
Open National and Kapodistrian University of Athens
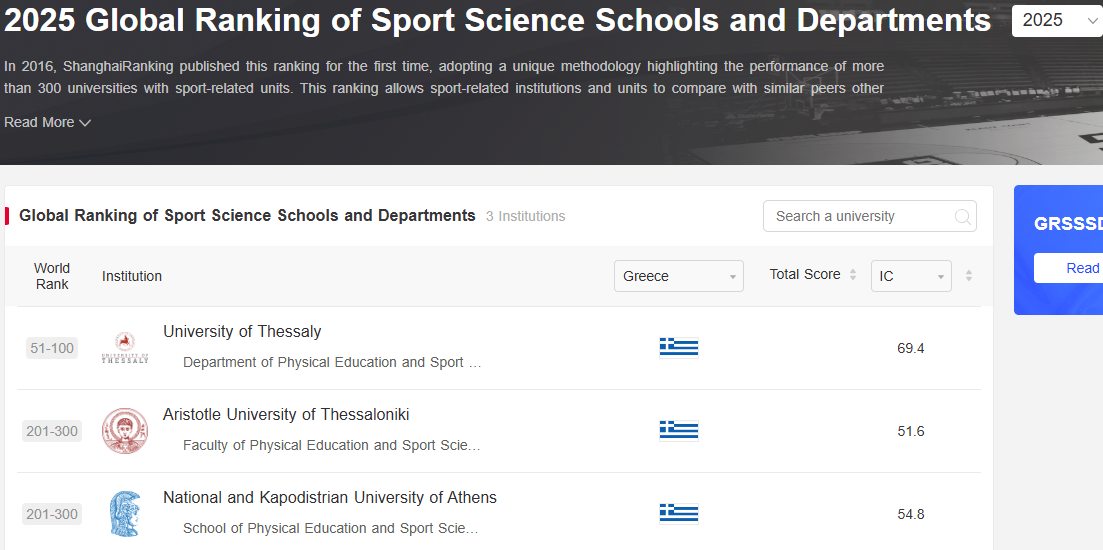[x=329, y=497]
